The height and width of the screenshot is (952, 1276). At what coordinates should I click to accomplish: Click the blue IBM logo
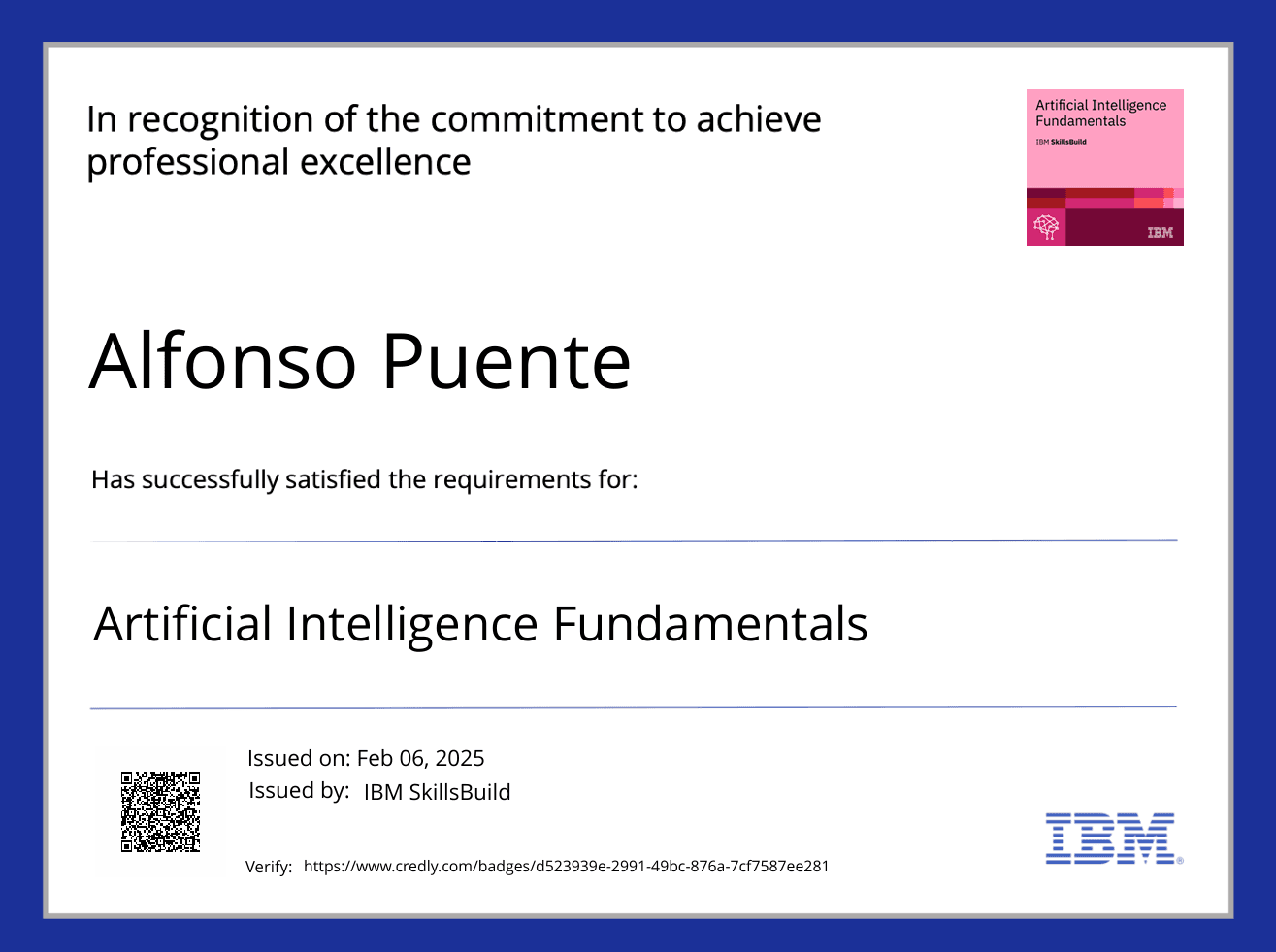tap(1112, 838)
